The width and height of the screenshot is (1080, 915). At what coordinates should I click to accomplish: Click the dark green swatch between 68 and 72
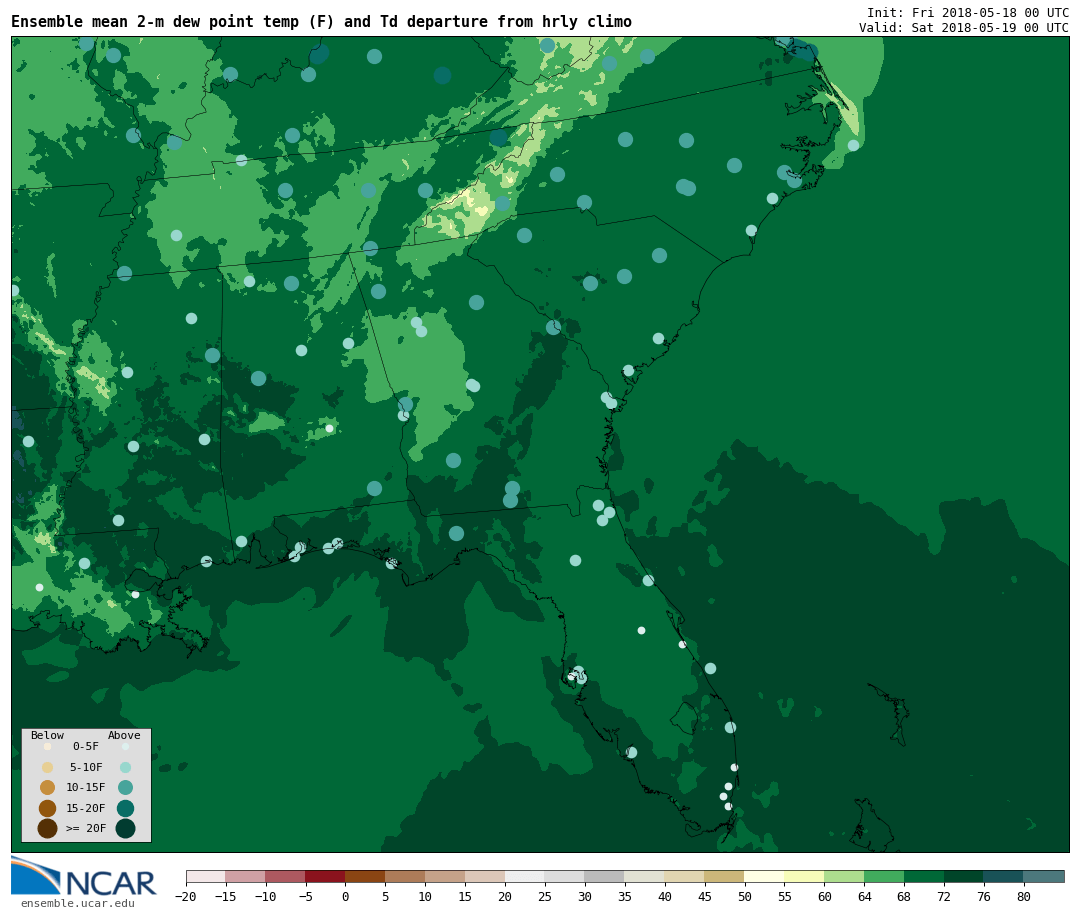[x=924, y=876]
